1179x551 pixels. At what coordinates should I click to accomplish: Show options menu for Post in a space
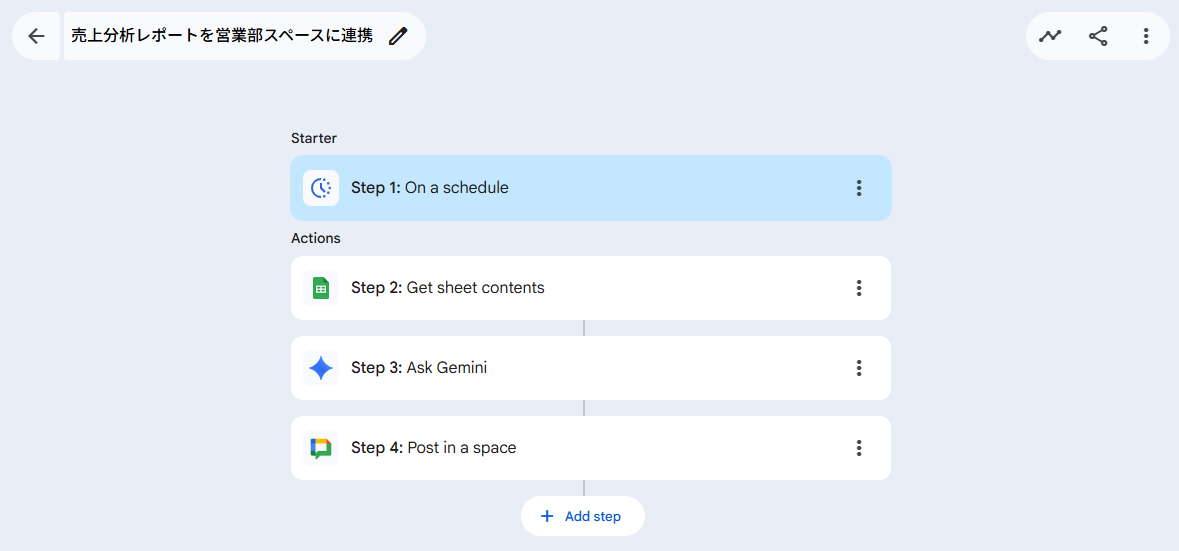point(858,448)
